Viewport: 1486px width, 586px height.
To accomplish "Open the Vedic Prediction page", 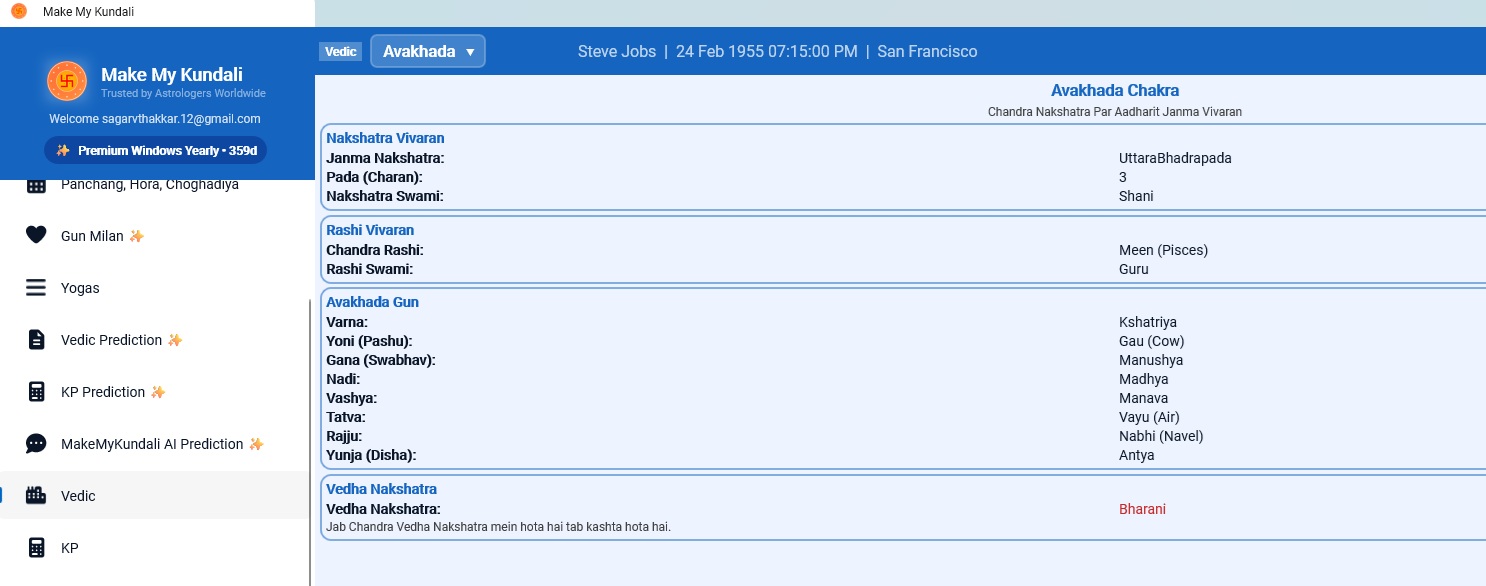I will (x=155, y=340).
